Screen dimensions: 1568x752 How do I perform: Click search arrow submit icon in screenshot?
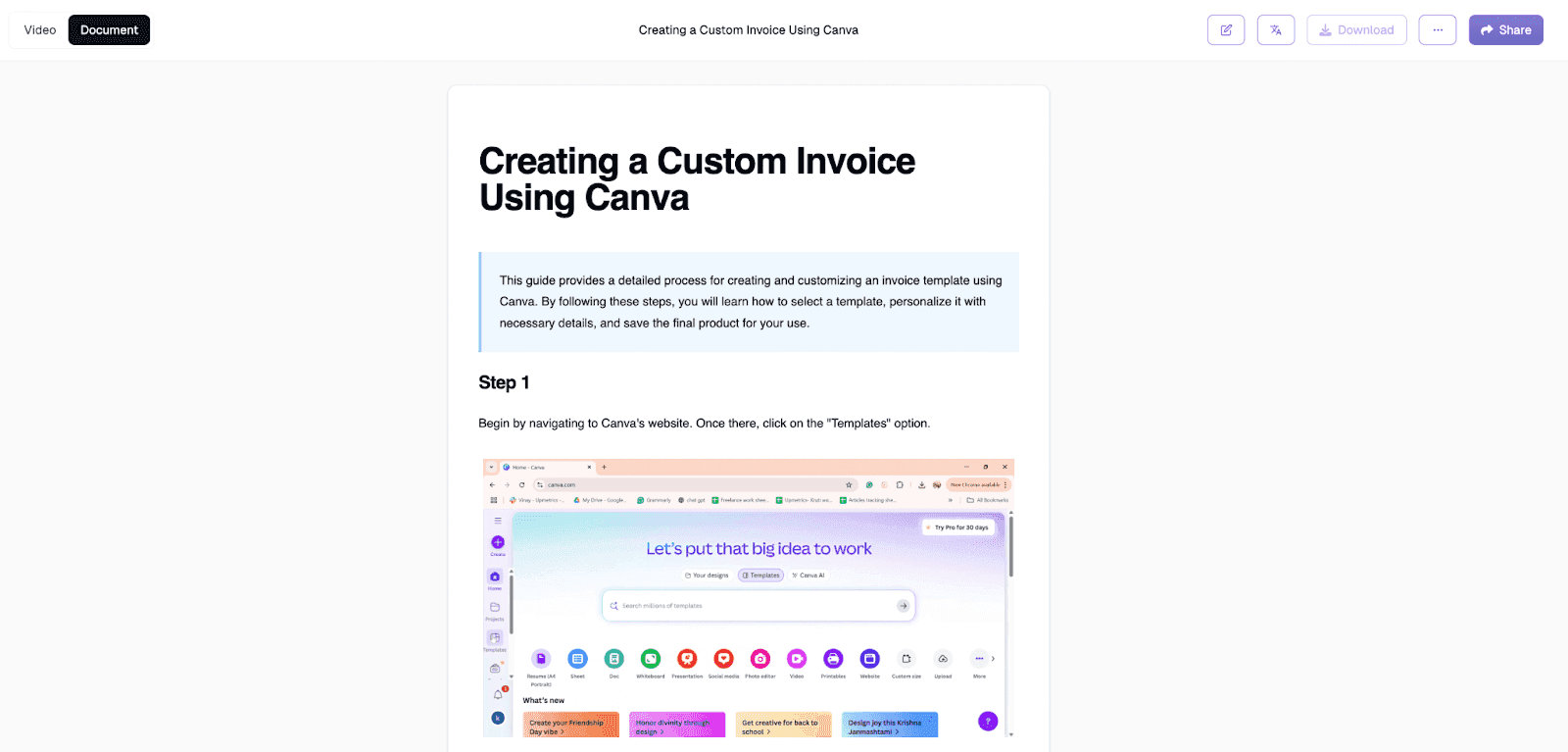click(903, 606)
